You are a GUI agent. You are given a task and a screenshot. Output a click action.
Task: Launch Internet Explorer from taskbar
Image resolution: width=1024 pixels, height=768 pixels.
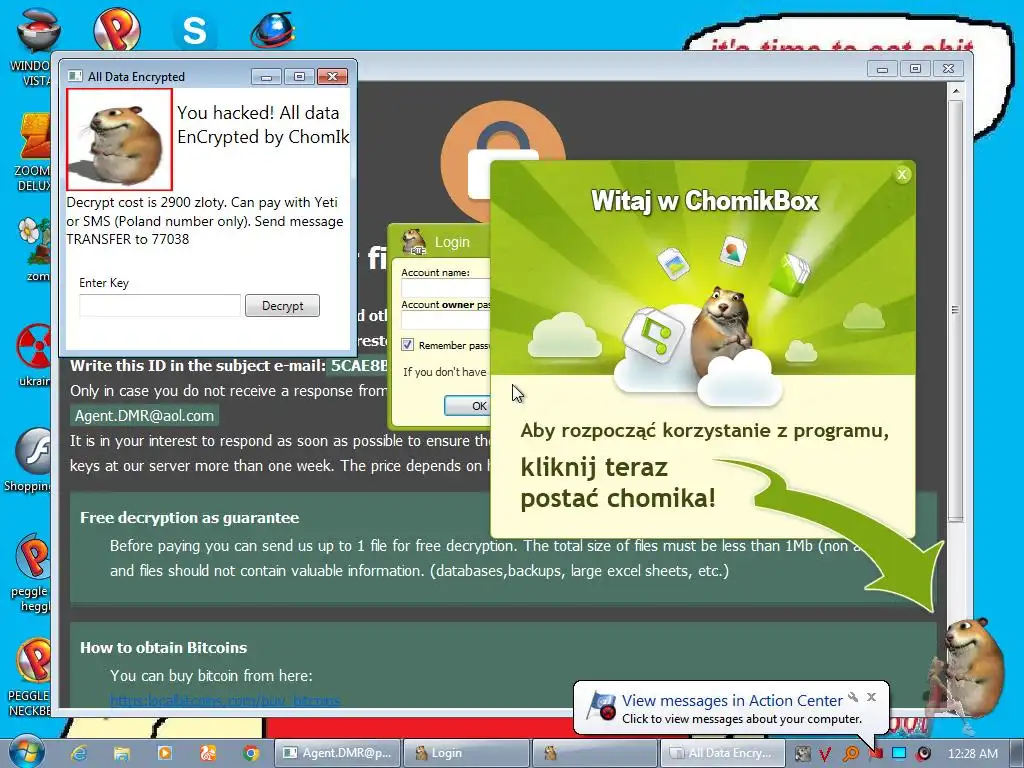79,753
